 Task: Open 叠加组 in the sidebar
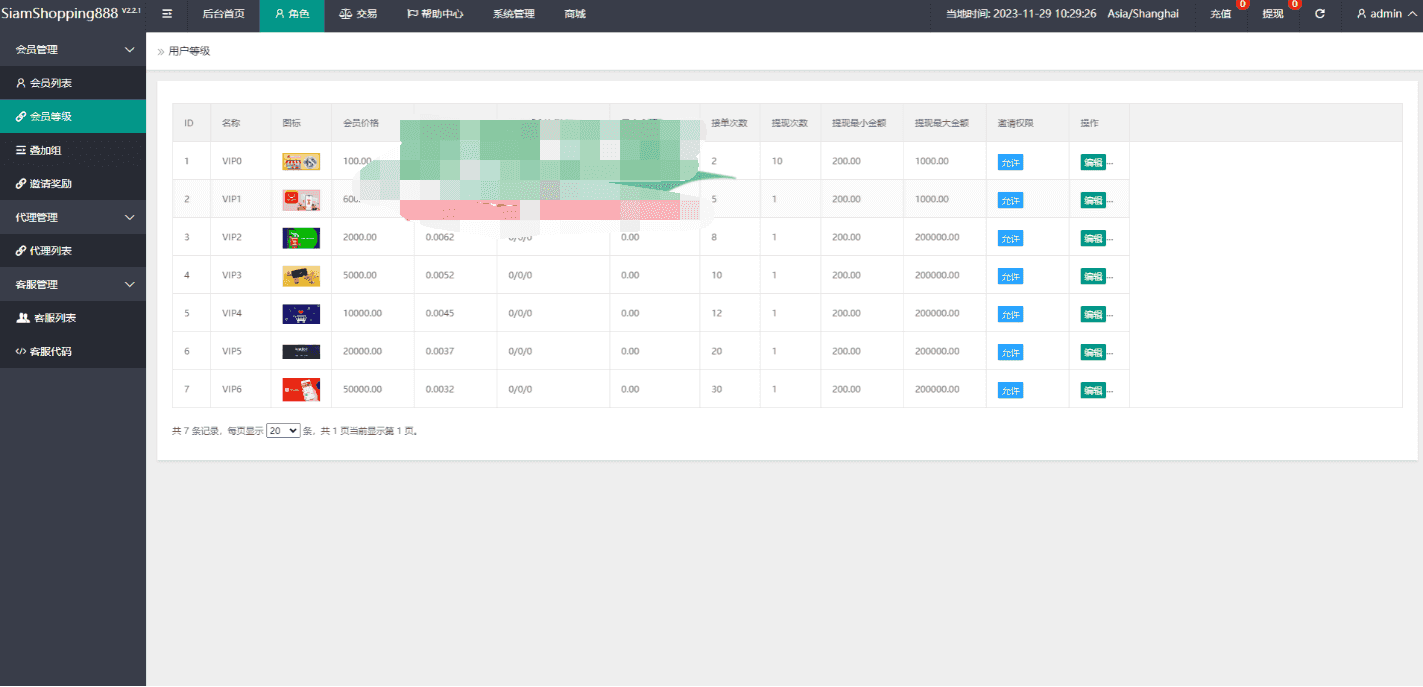pyautogui.click(x=45, y=150)
